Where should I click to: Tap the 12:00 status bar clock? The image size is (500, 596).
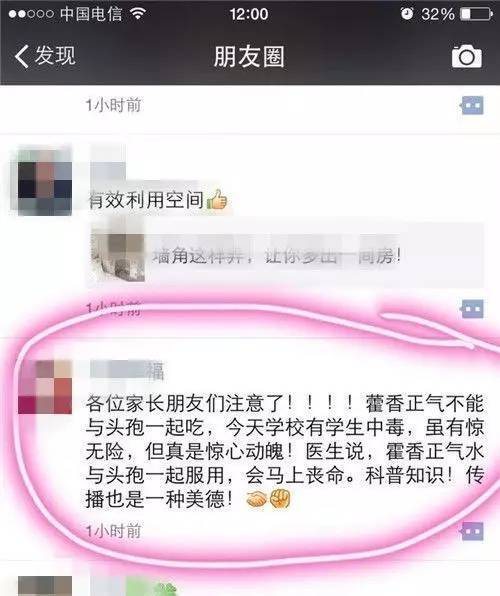(x=249, y=14)
